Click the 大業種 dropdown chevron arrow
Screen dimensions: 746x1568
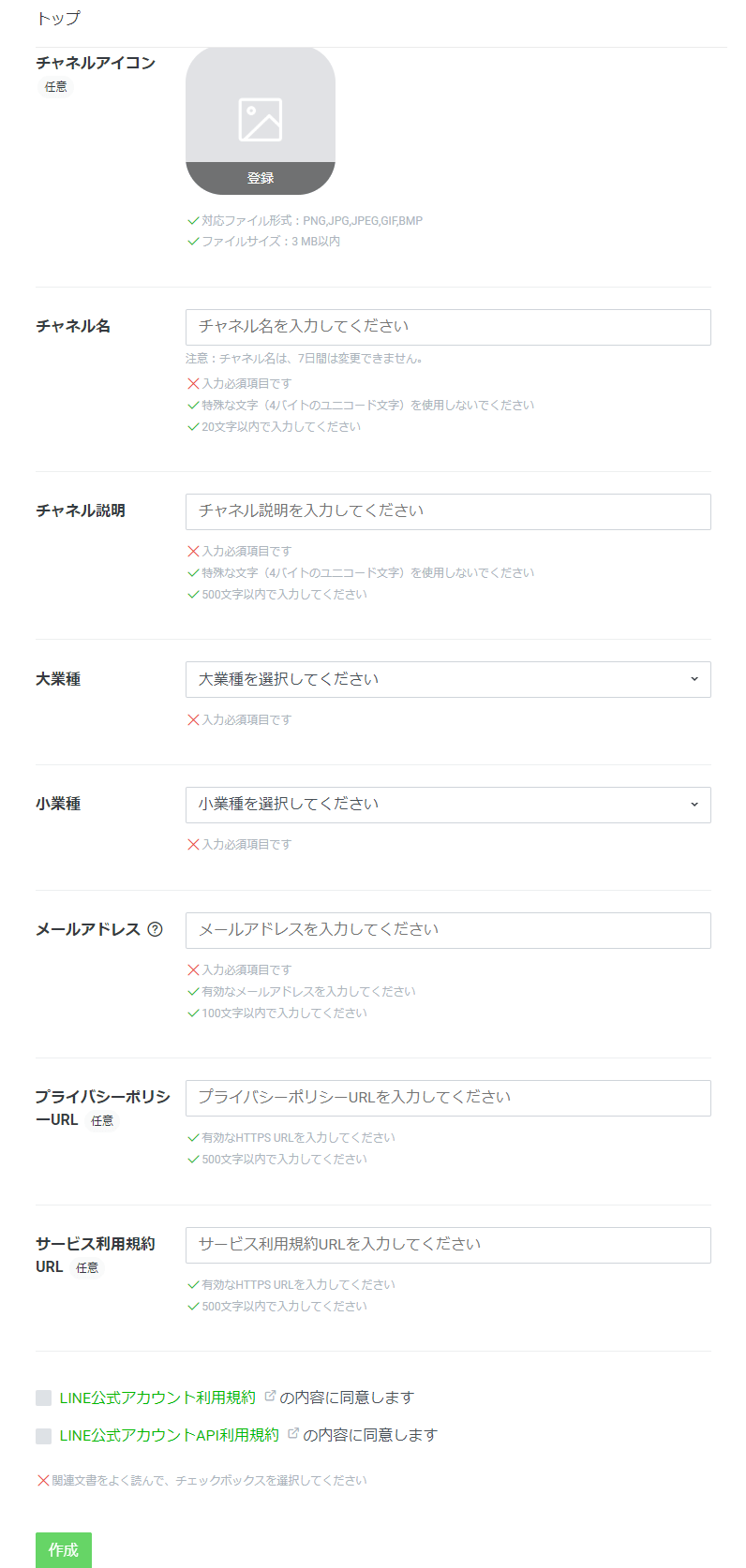tap(694, 679)
